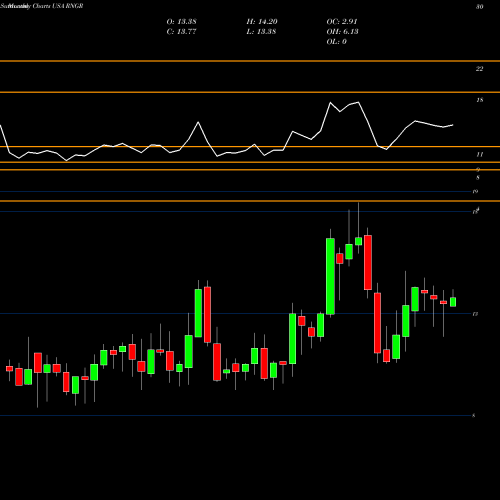Screen dimensions: 500x500
Task: Select the 'OC: 2.91' value
Action: click(x=342, y=22)
